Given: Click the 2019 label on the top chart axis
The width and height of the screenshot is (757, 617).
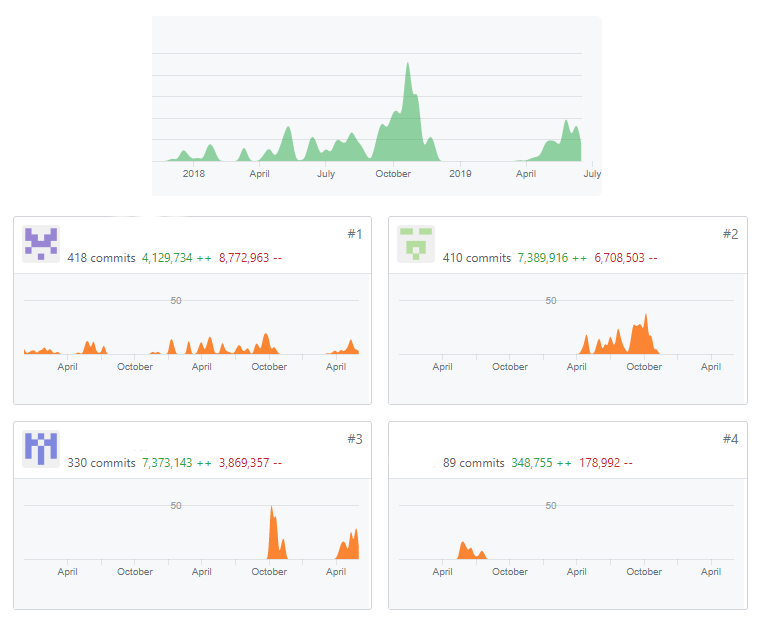Looking at the screenshot, I should pos(460,174).
